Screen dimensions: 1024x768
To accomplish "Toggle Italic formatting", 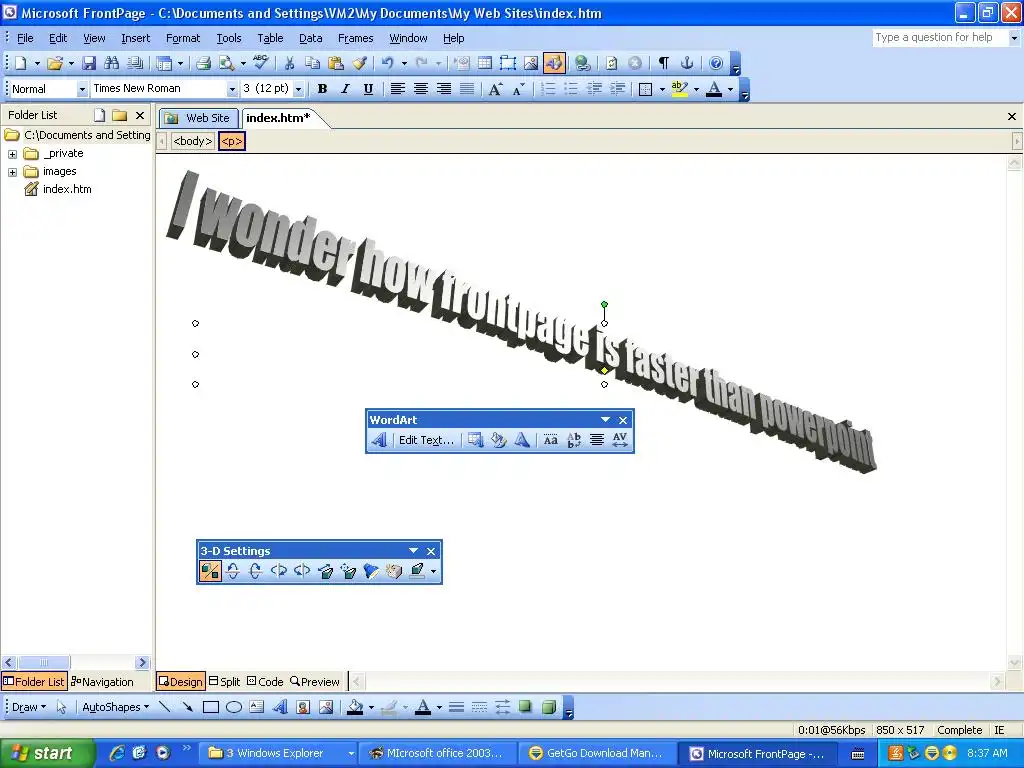I will tap(345, 89).
